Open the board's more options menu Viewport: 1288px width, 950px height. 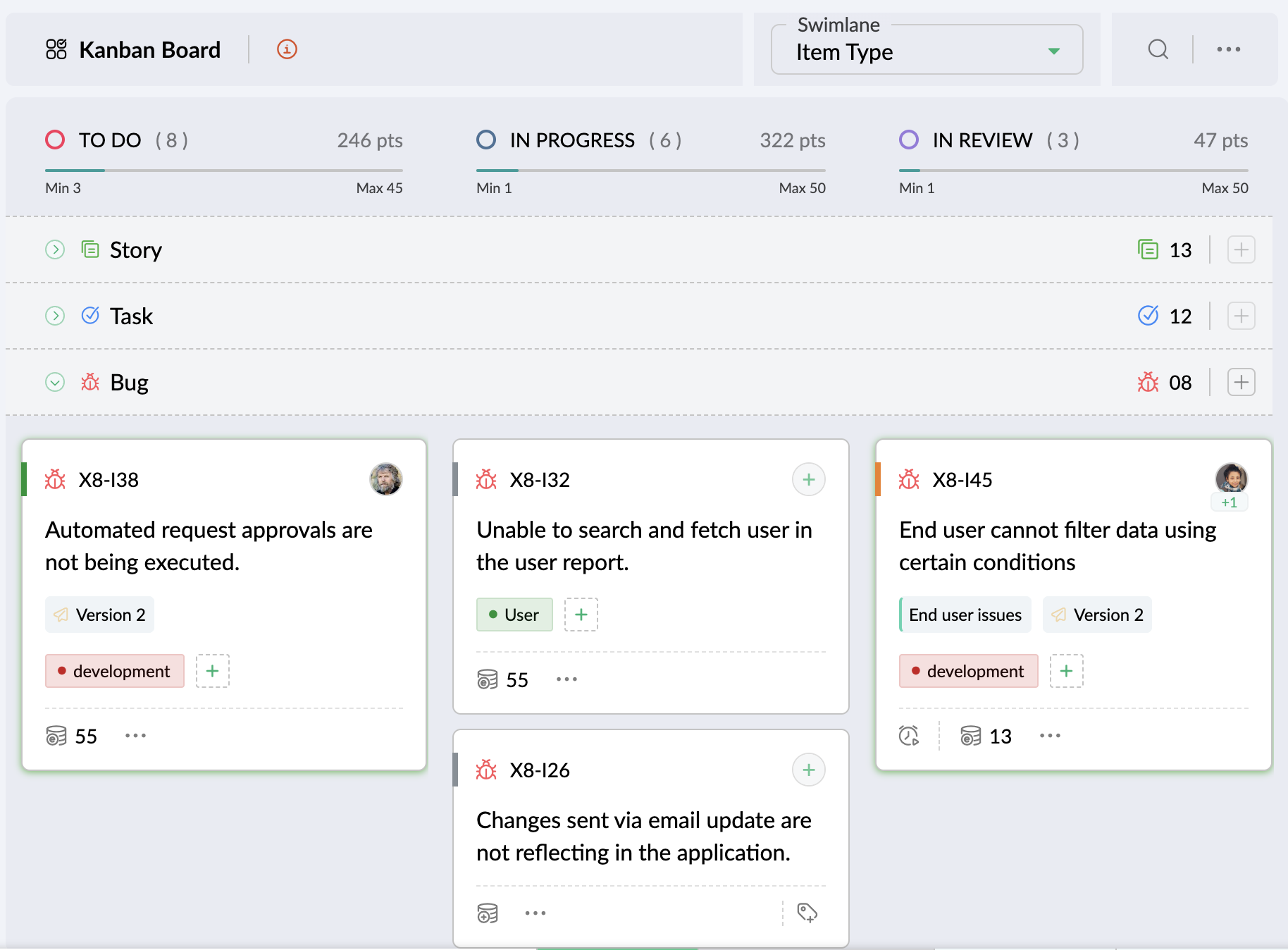(1228, 49)
